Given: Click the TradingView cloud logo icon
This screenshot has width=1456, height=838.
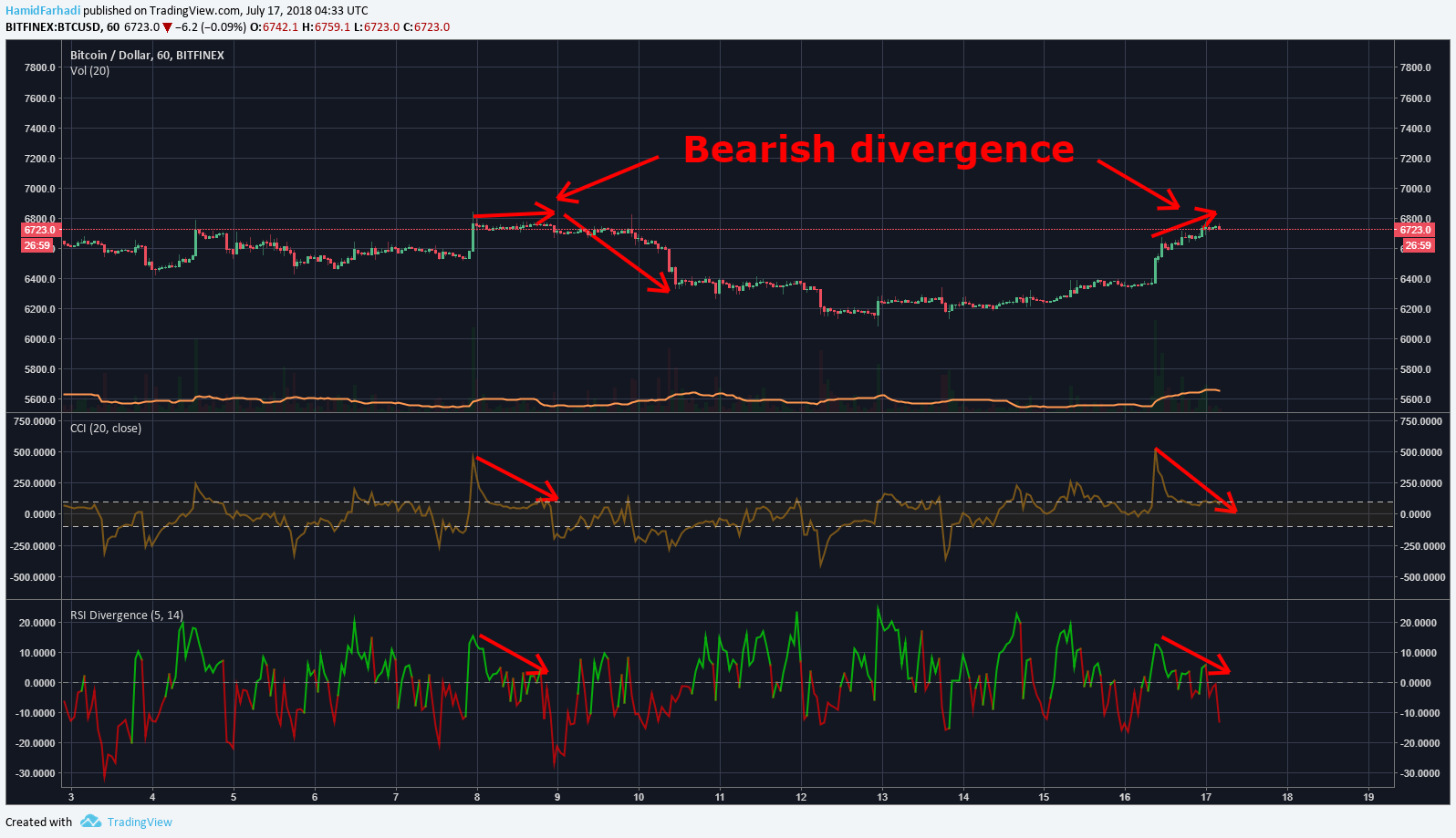Looking at the screenshot, I should point(90,822).
